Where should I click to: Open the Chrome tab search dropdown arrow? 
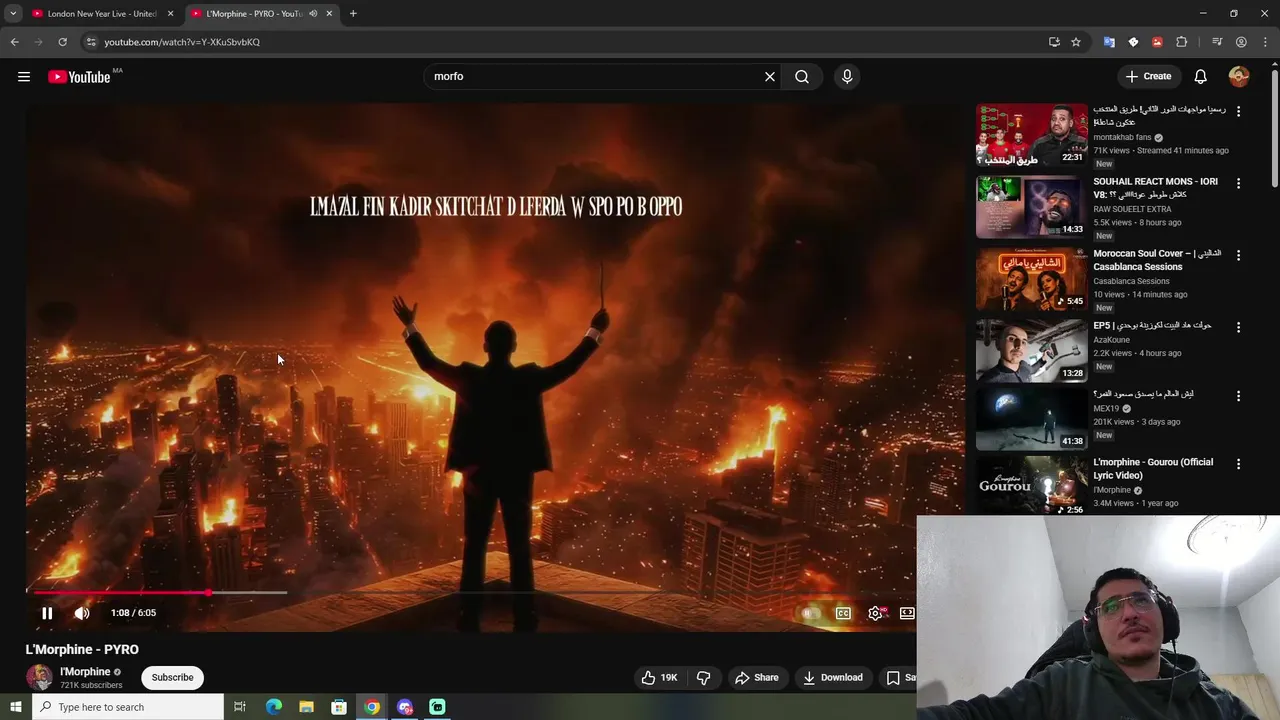click(x=13, y=14)
